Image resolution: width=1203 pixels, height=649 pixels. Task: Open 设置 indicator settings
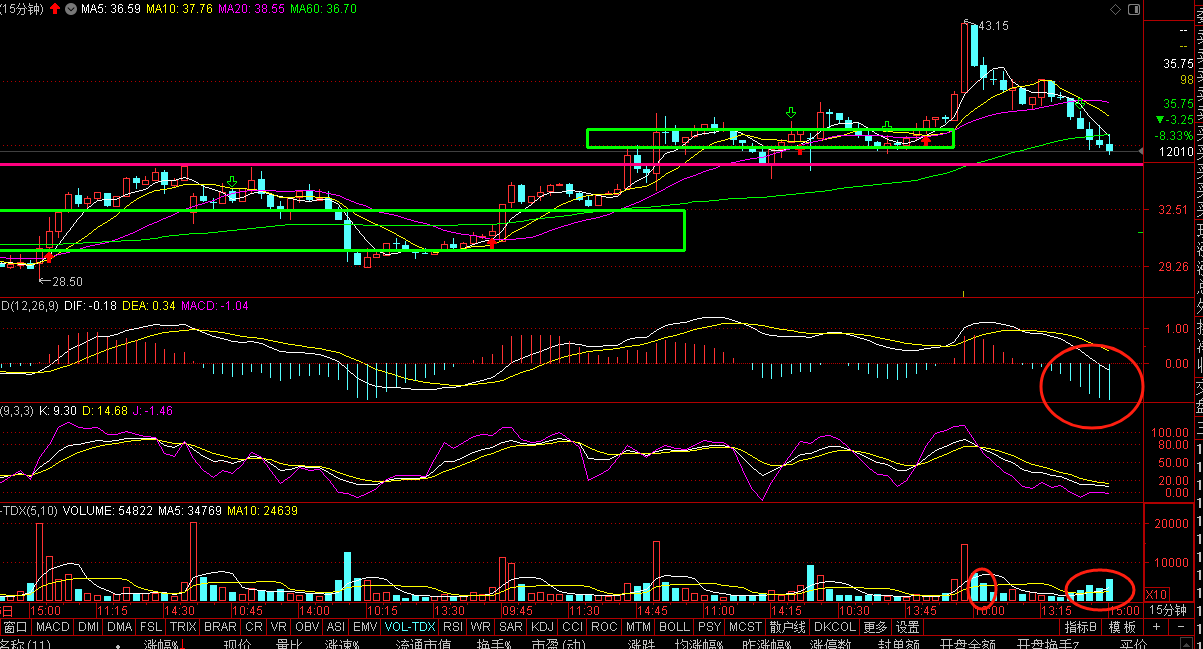pos(907,627)
